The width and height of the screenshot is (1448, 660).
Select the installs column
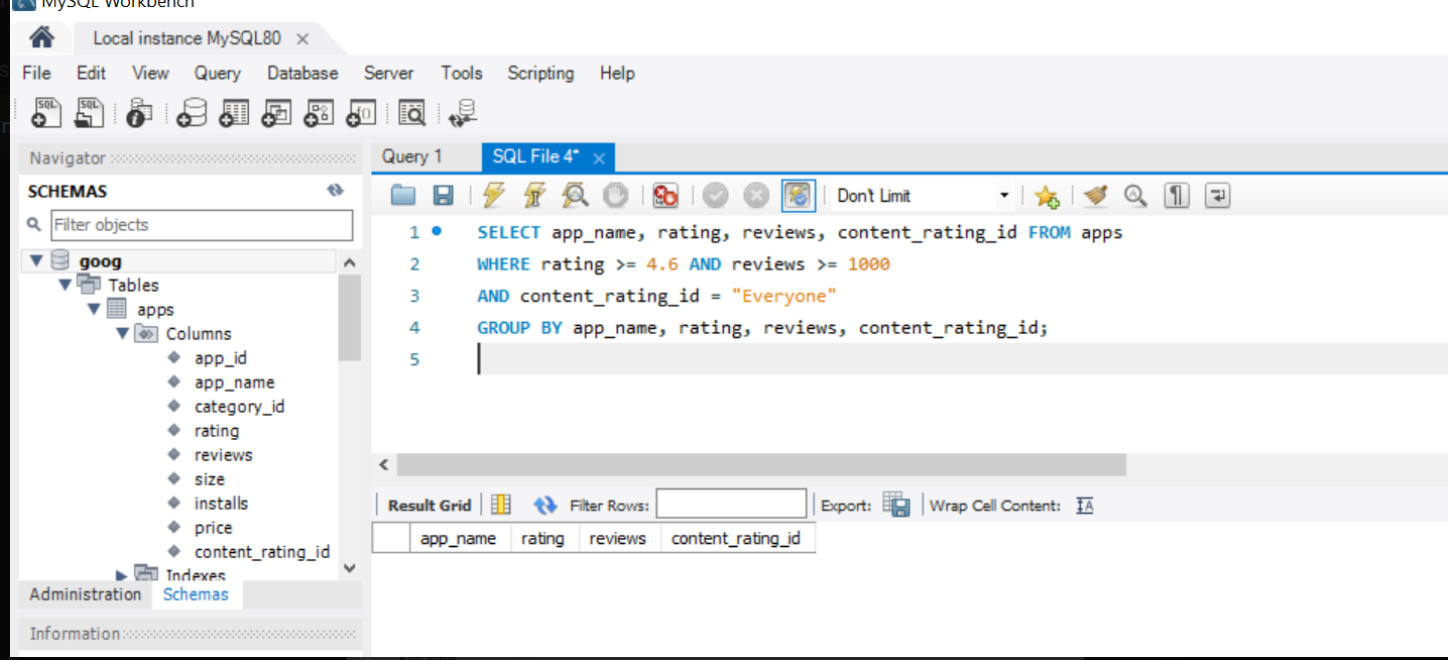coord(221,503)
